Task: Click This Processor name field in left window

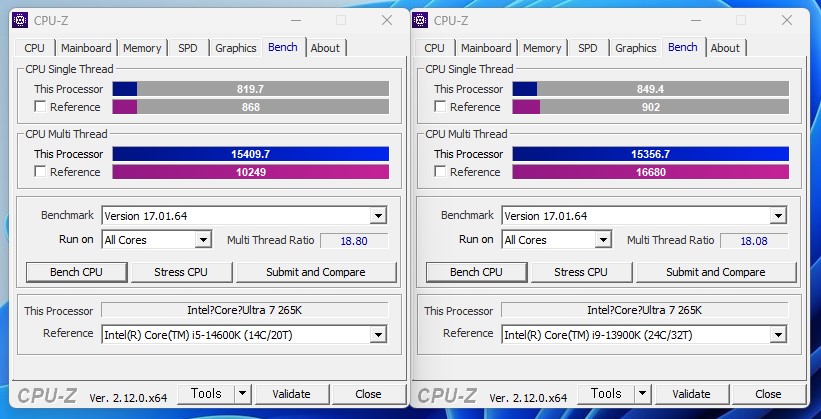Action: tap(245, 310)
